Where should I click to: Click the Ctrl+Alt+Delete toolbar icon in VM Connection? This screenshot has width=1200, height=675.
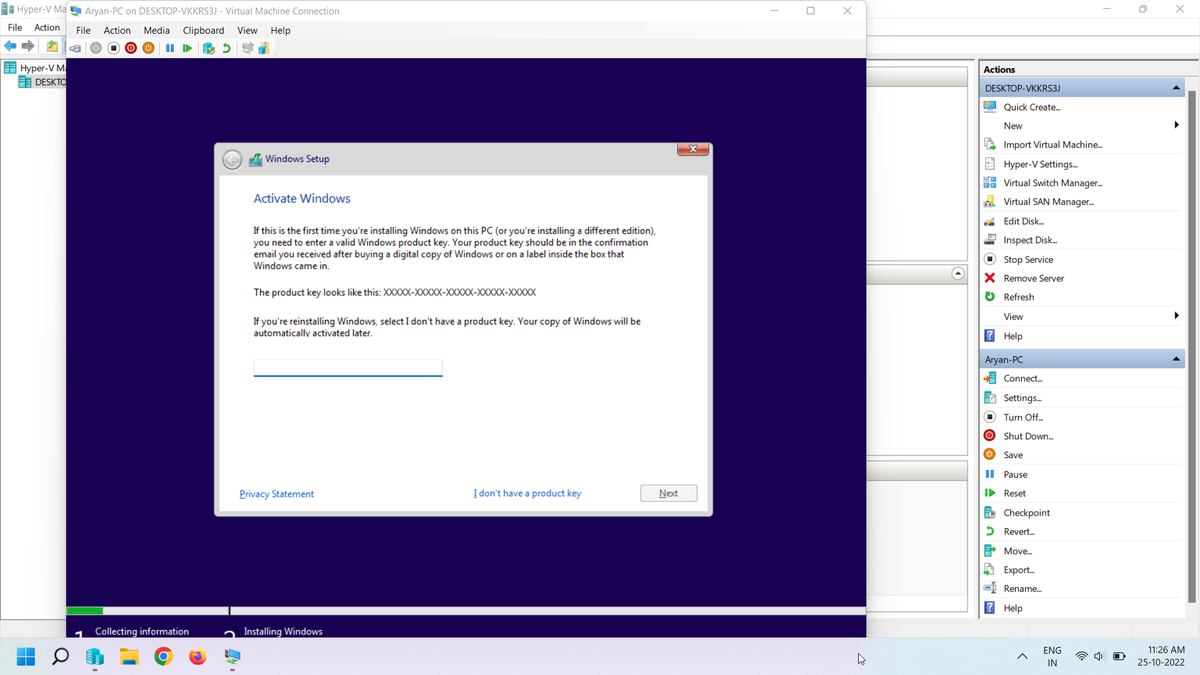coord(75,48)
